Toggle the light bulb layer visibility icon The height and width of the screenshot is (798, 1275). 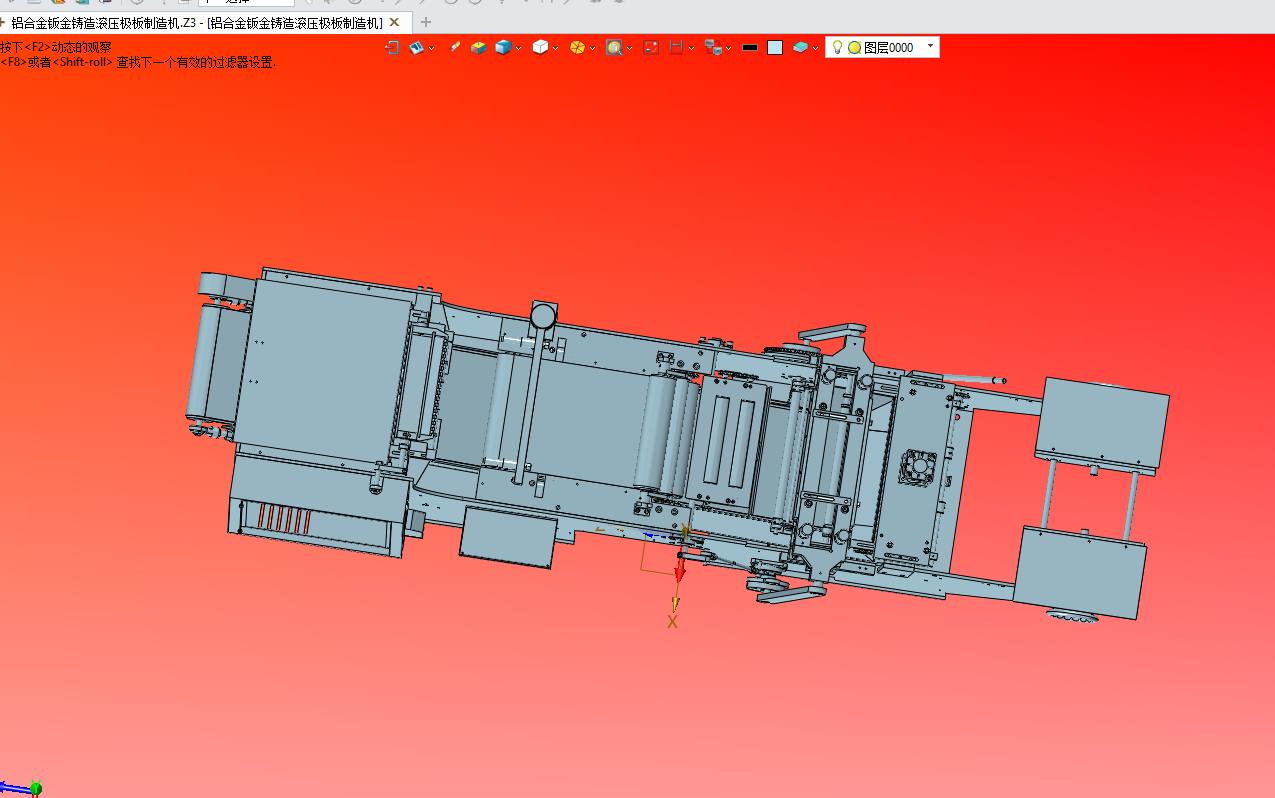click(837, 47)
